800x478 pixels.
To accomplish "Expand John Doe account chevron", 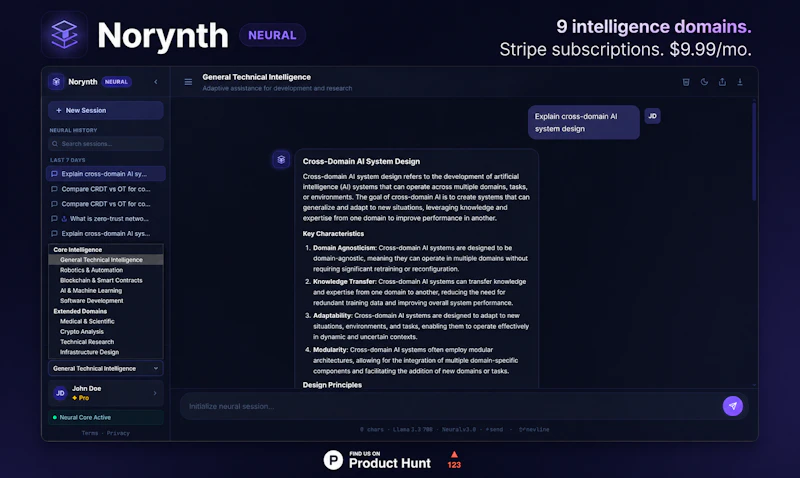I will pos(155,393).
